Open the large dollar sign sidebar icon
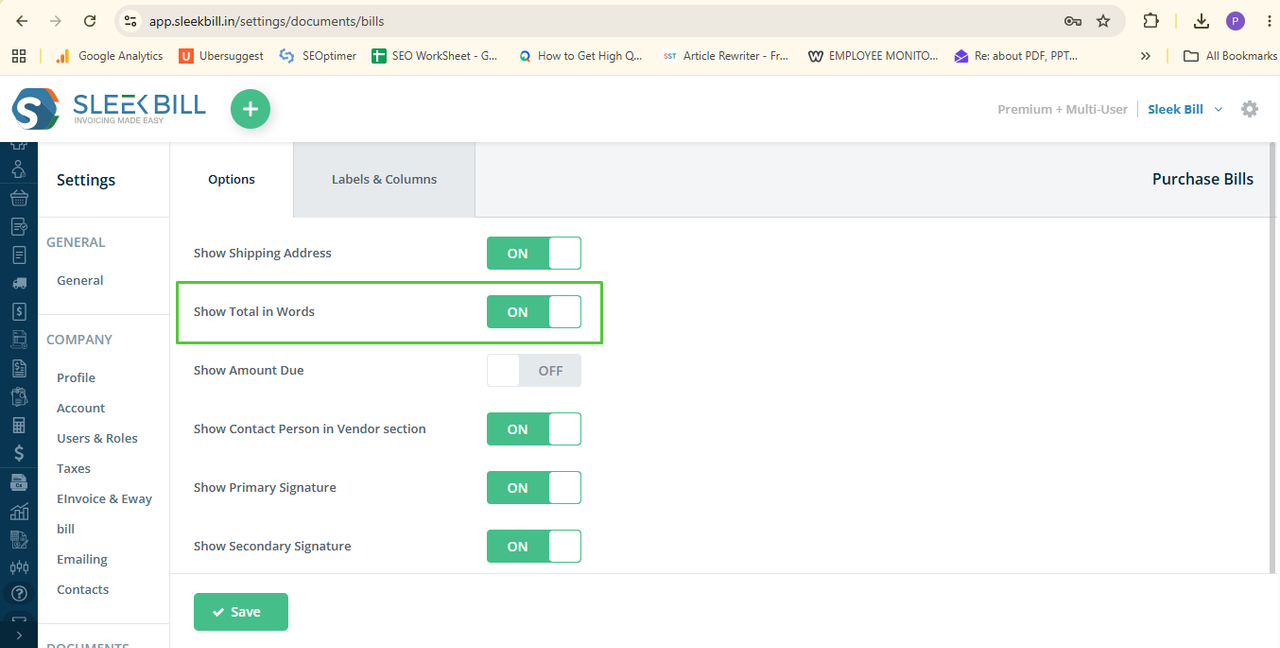Screen dimensions: 1280x648 point(18,453)
